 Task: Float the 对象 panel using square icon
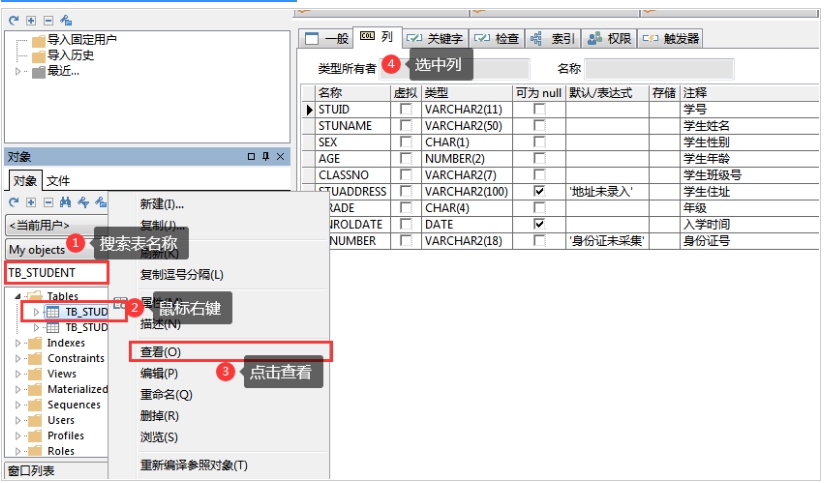(251, 157)
